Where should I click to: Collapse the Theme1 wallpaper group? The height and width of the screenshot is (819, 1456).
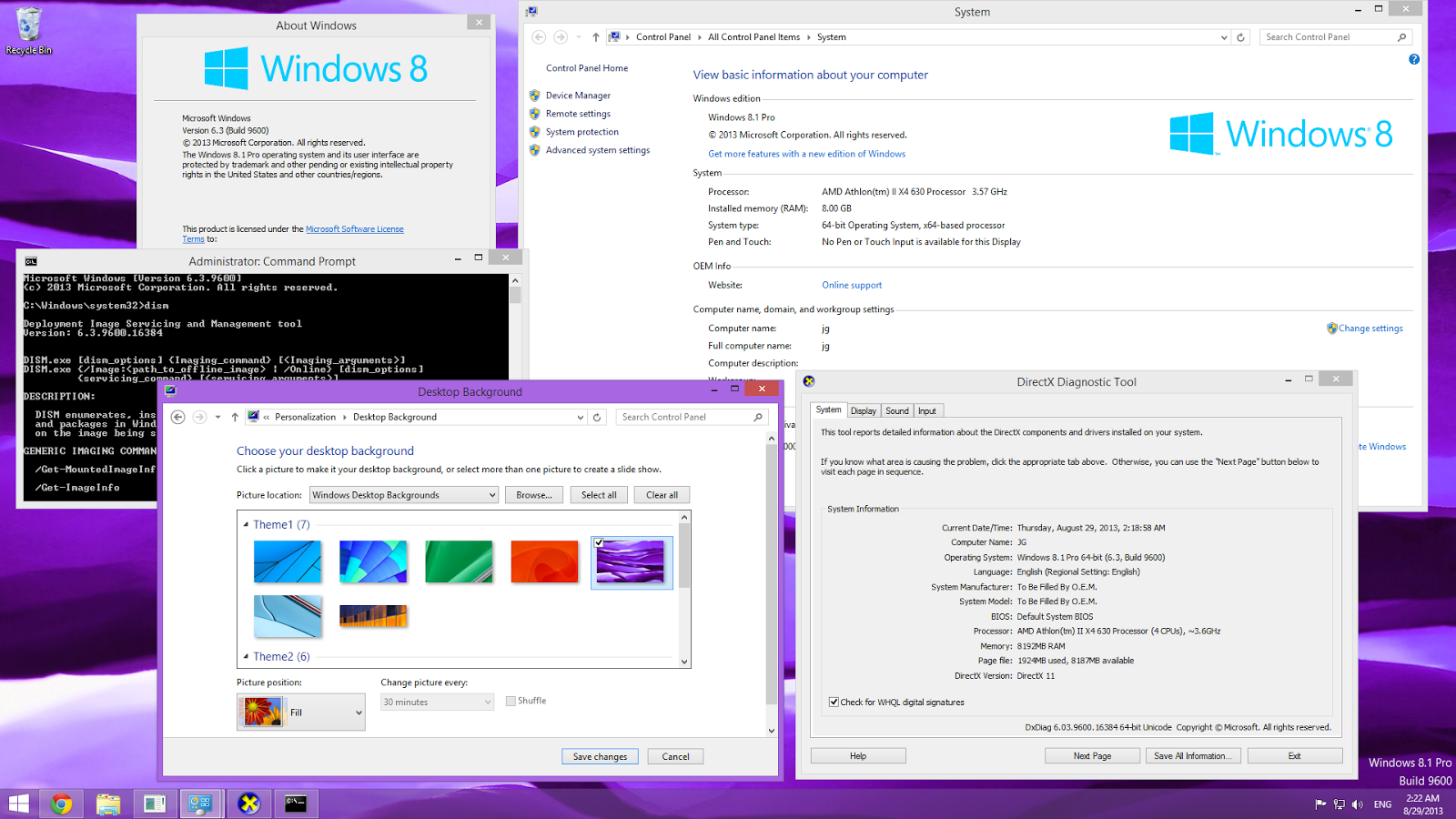click(244, 524)
